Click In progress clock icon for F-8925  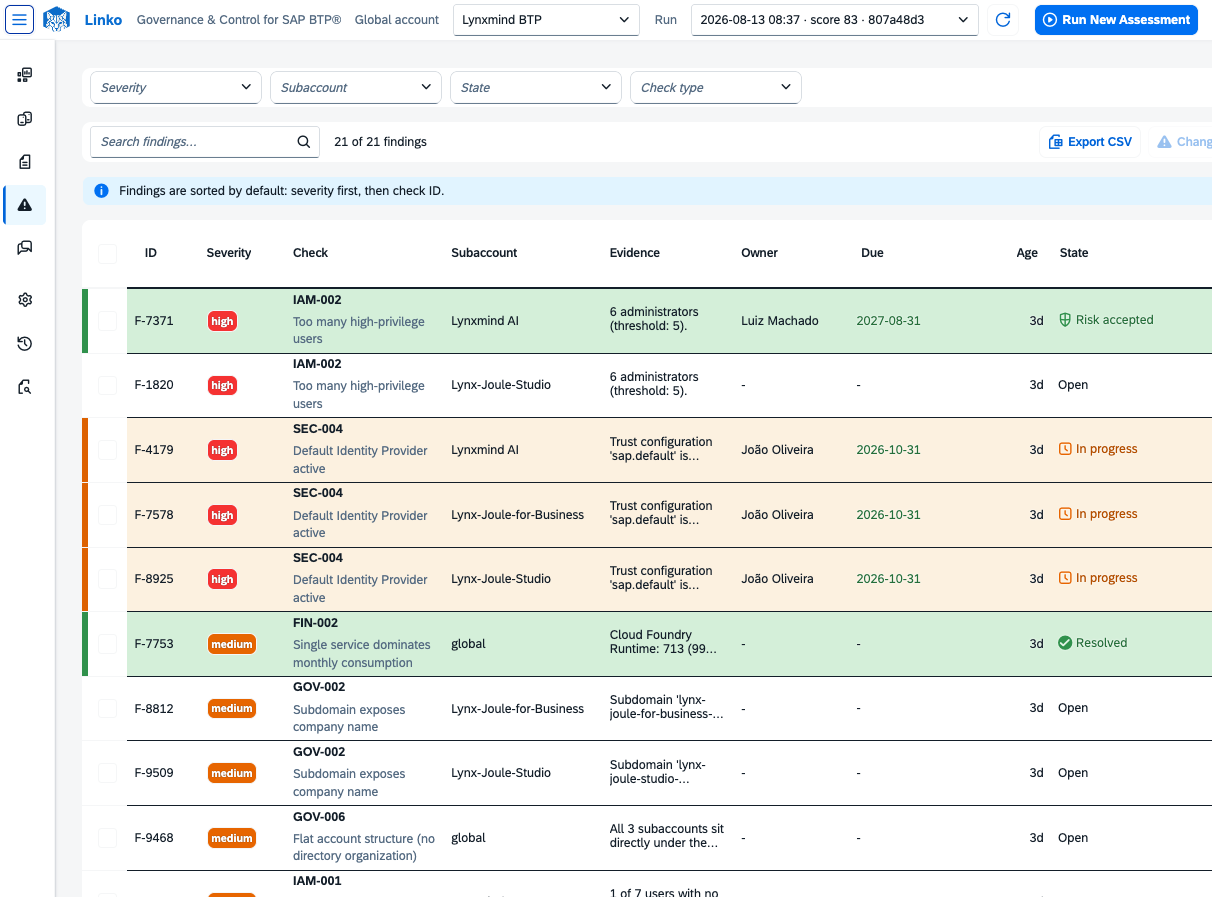1065,578
